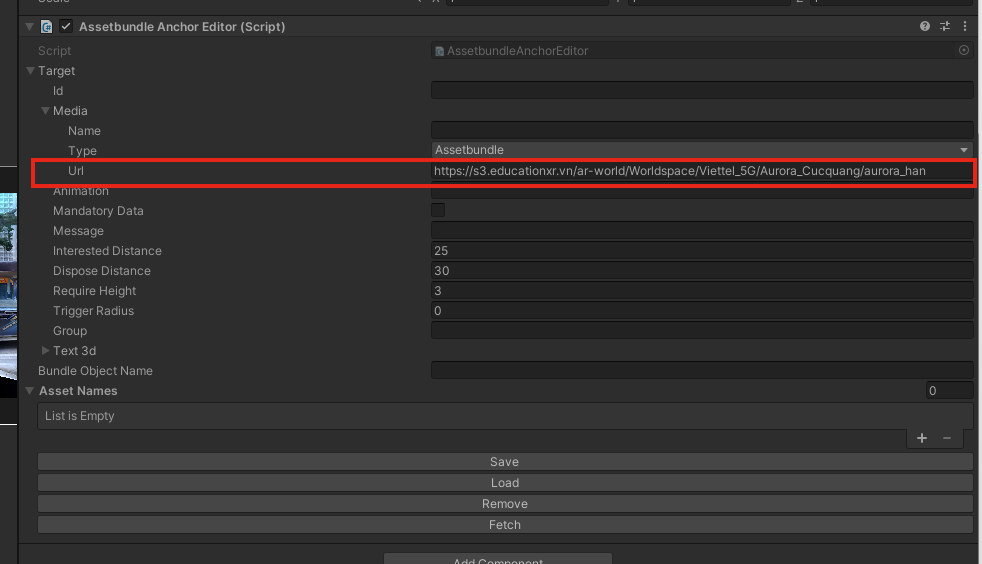The width and height of the screenshot is (982, 564).
Task: Click the script object picker circle
Action: 964,50
